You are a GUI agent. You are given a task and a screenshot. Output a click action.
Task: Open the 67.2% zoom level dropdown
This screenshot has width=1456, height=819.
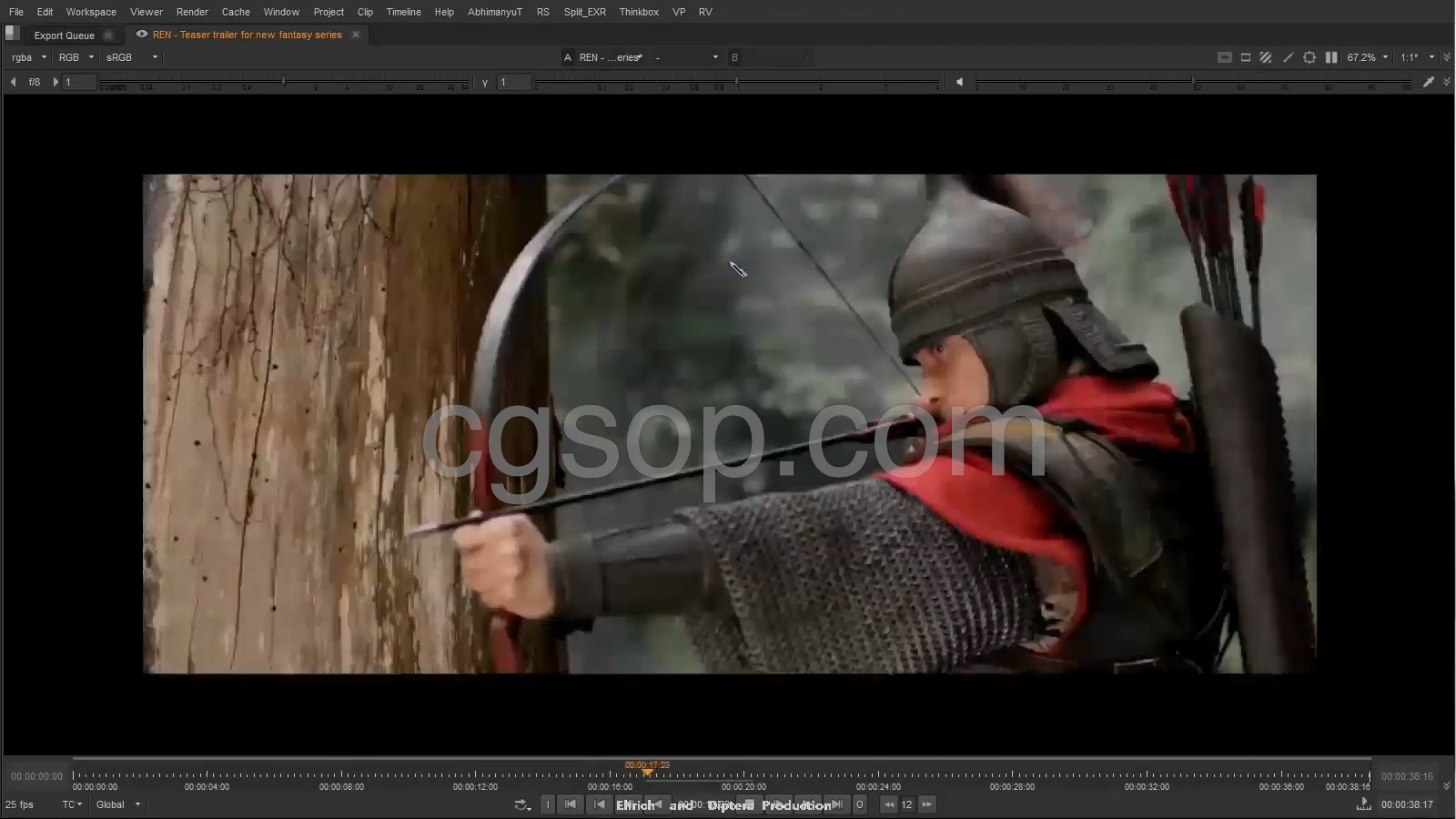1367,57
